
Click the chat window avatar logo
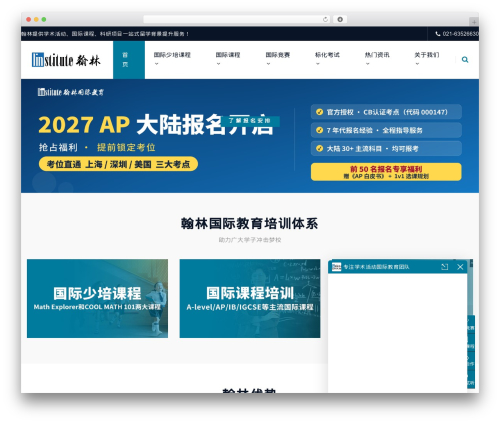[x=336, y=267]
